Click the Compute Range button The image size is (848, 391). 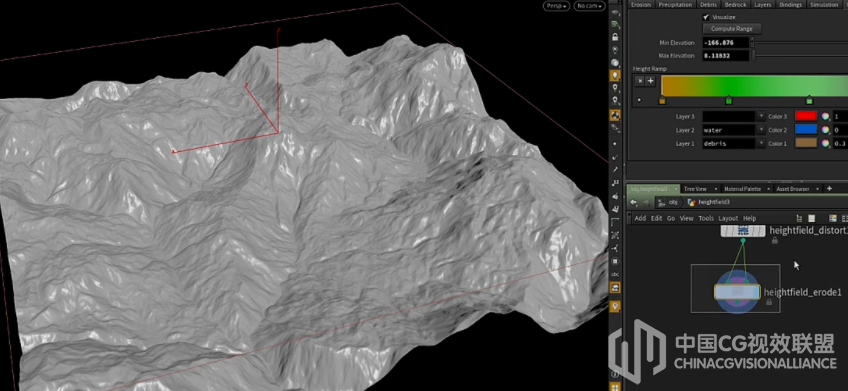tap(732, 29)
